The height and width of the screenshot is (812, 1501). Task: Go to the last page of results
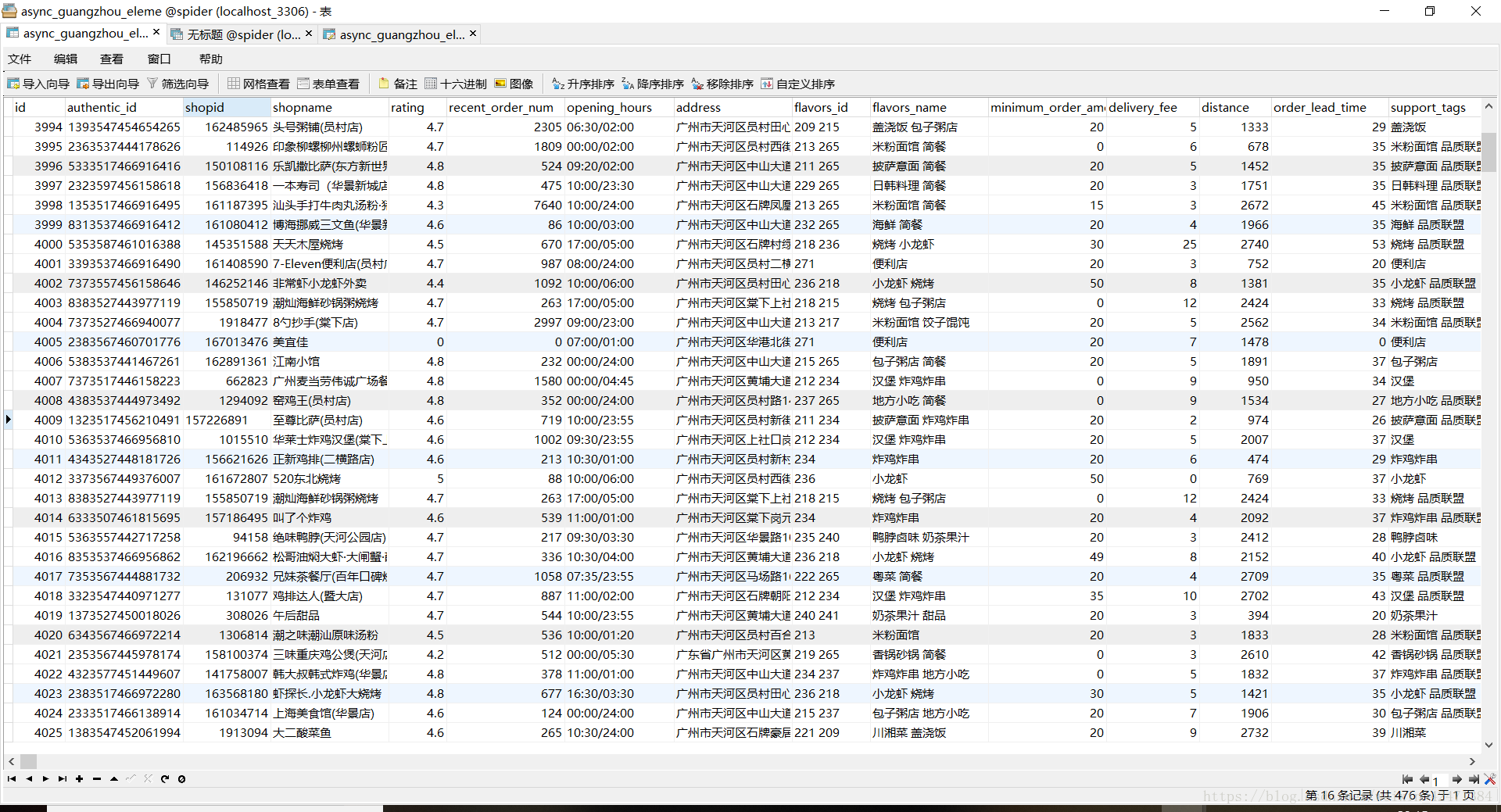pyautogui.click(x=1474, y=779)
